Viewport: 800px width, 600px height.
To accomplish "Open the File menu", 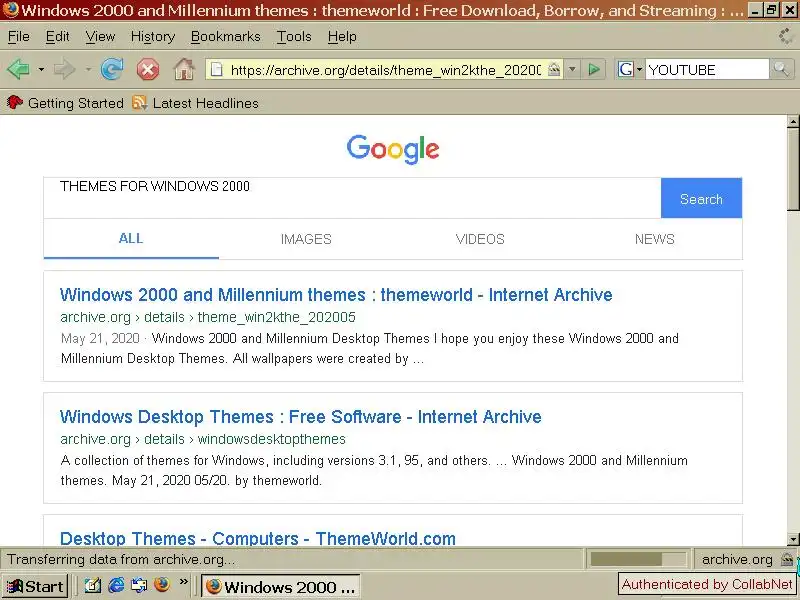I will tap(19, 37).
